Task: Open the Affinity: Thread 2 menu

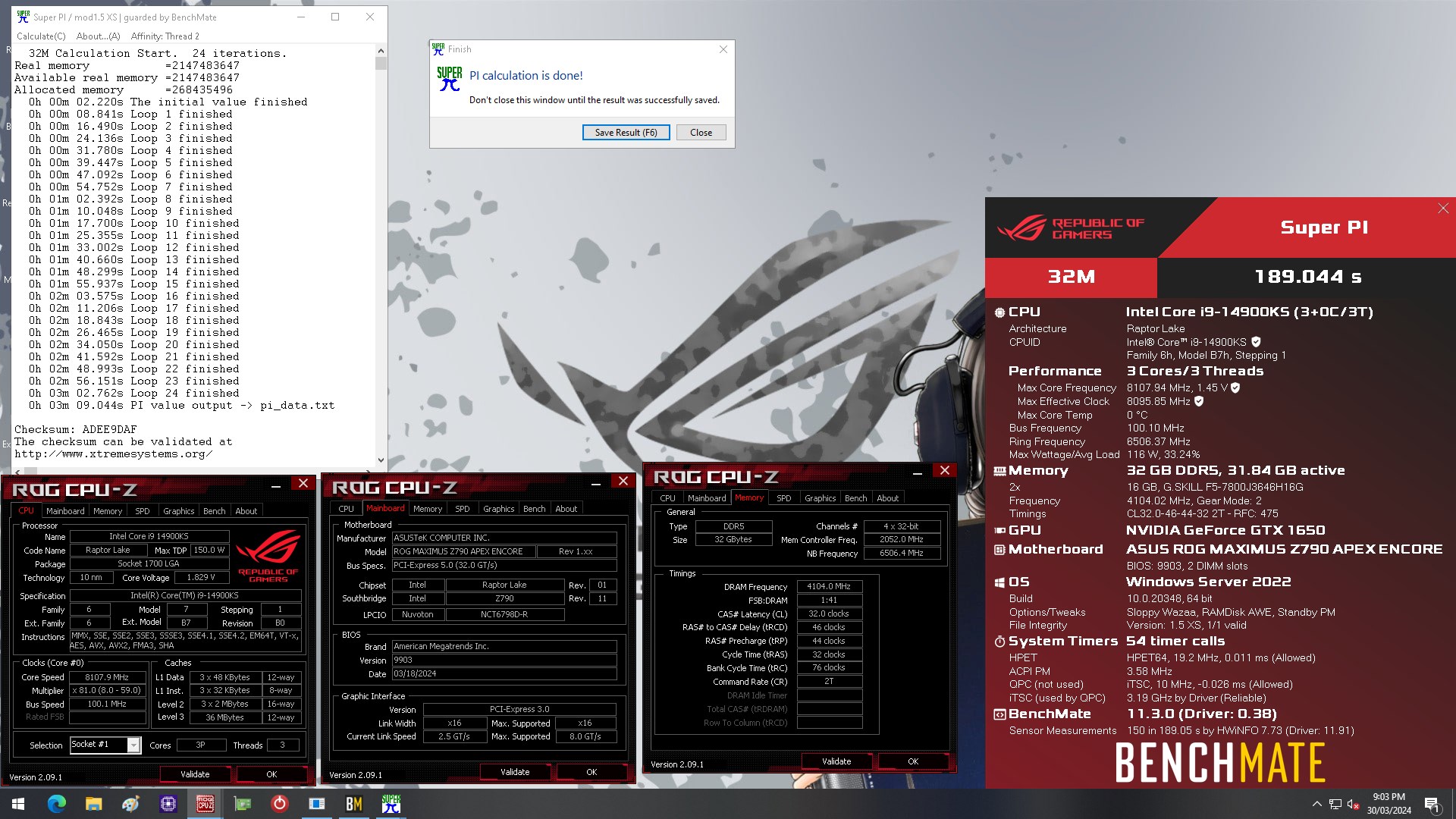Action: [165, 36]
